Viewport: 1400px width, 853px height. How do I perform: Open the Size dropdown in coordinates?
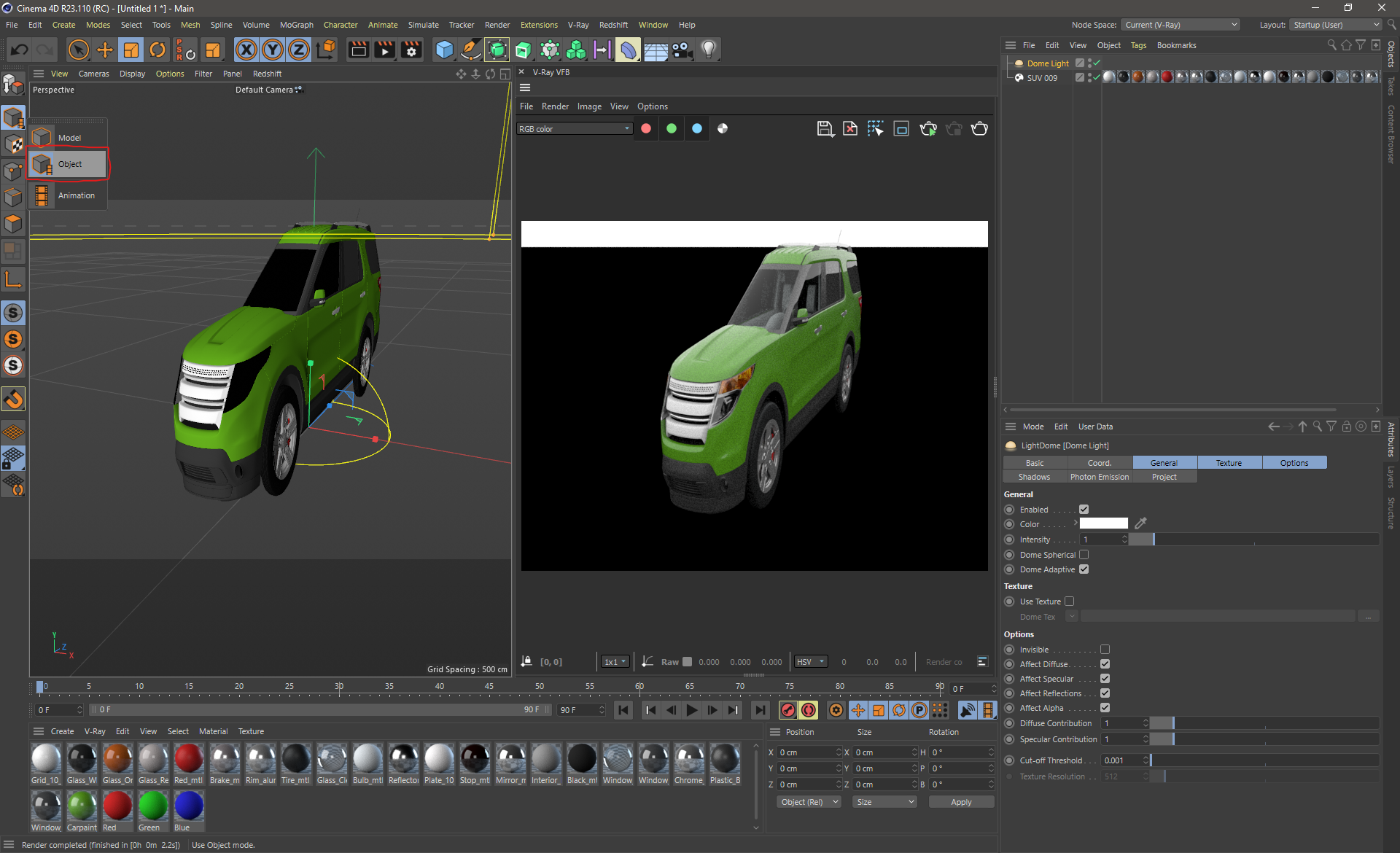(884, 802)
